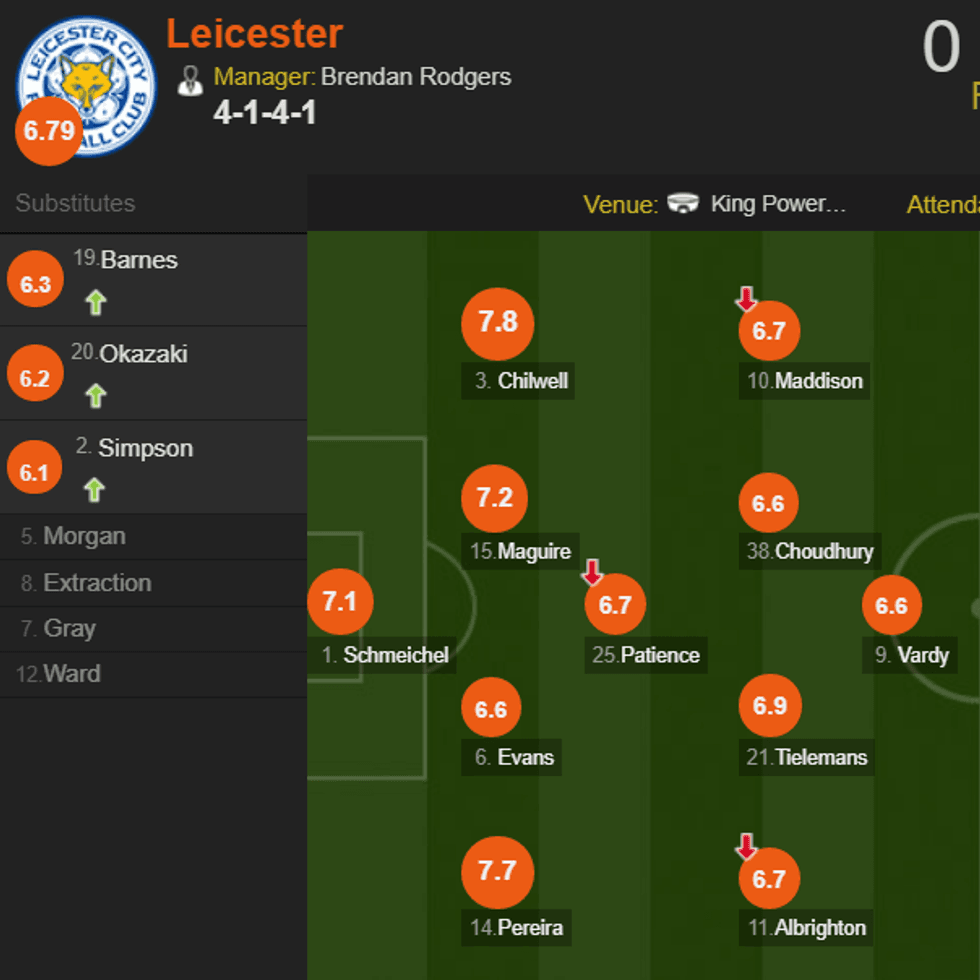Click the Substitutes header

tap(75, 203)
